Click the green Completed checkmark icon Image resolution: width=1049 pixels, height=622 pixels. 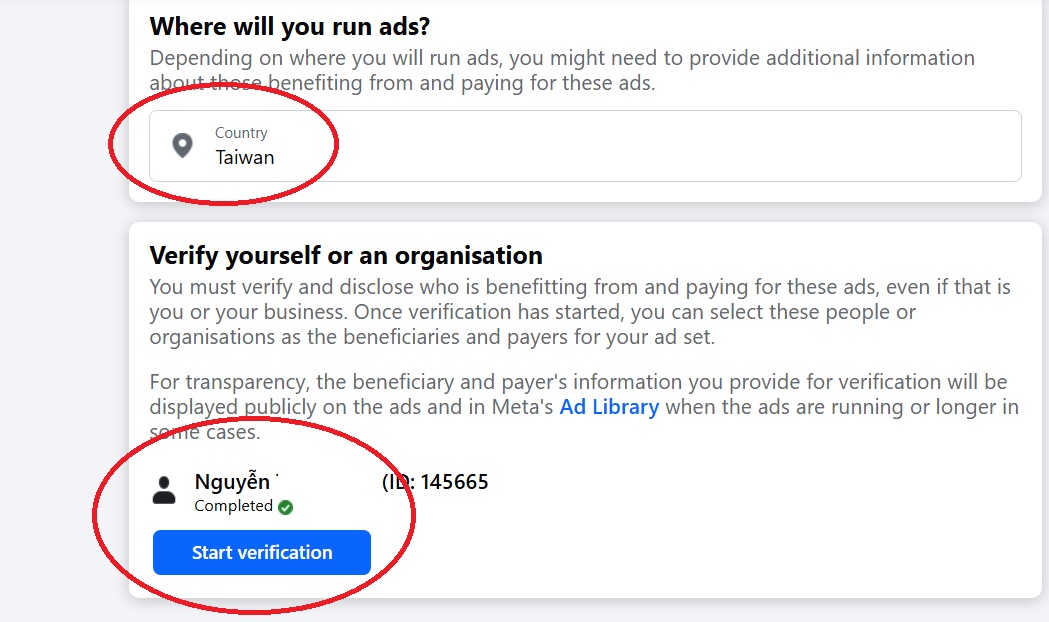(x=285, y=507)
